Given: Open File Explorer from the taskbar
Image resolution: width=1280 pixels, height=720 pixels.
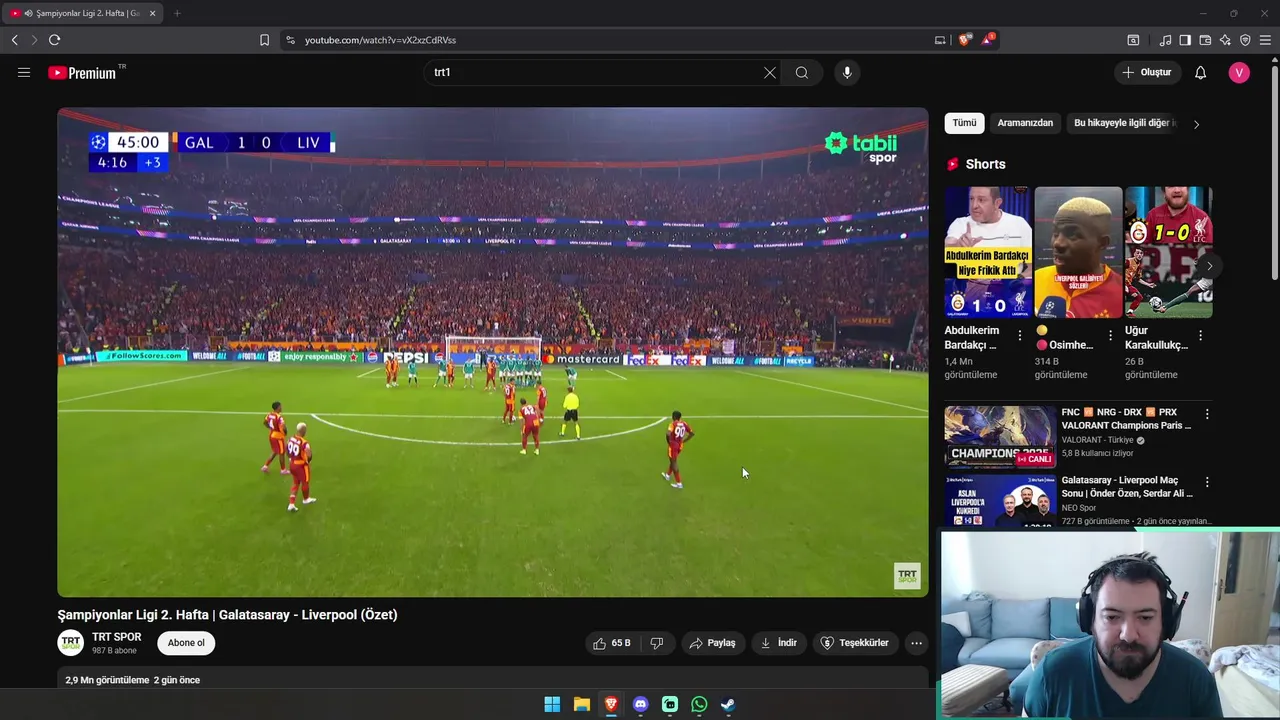Looking at the screenshot, I should (582, 705).
